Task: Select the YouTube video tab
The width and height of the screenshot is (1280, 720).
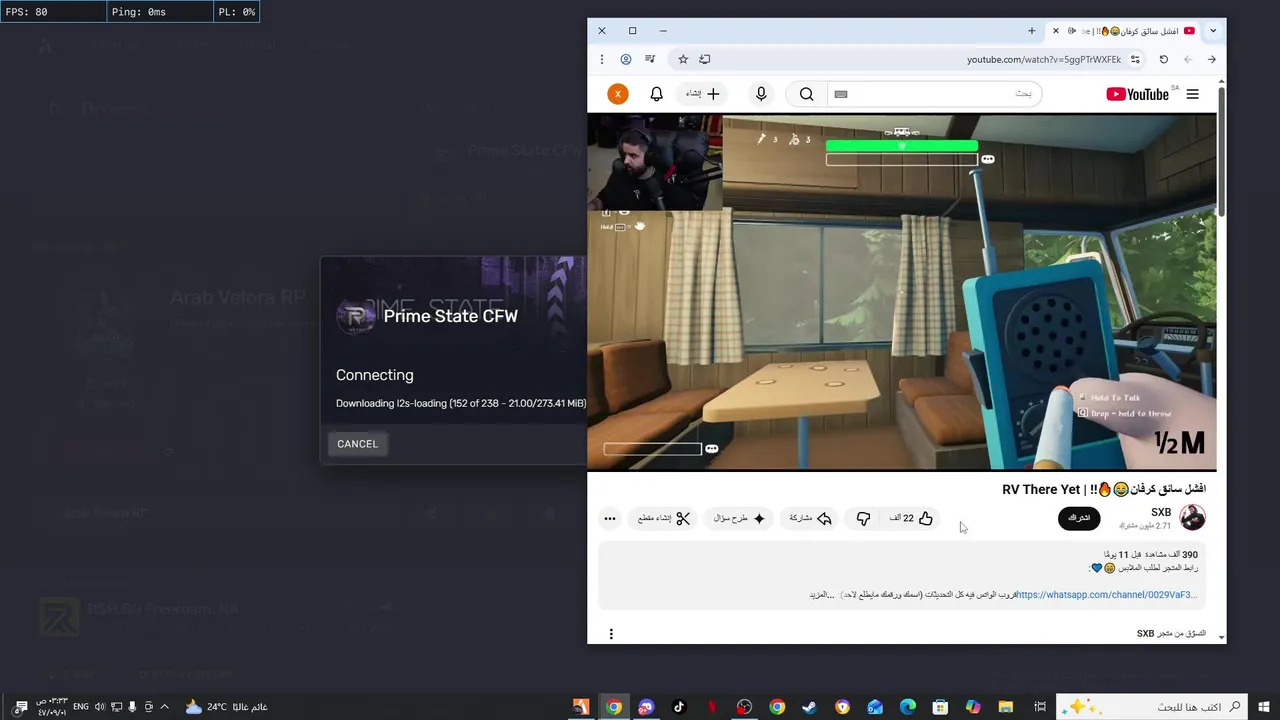Action: point(1124,31)
